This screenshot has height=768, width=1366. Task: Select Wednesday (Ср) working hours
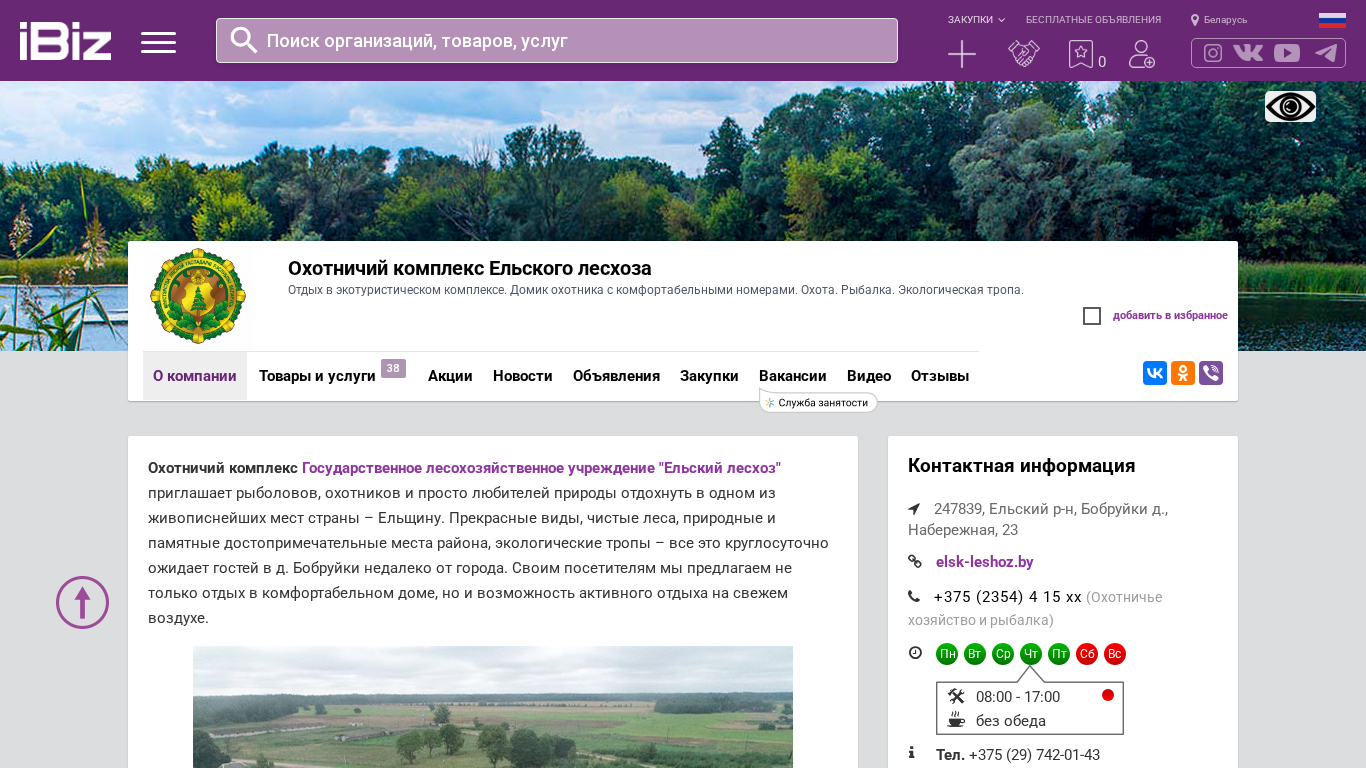coord(1003,654)
